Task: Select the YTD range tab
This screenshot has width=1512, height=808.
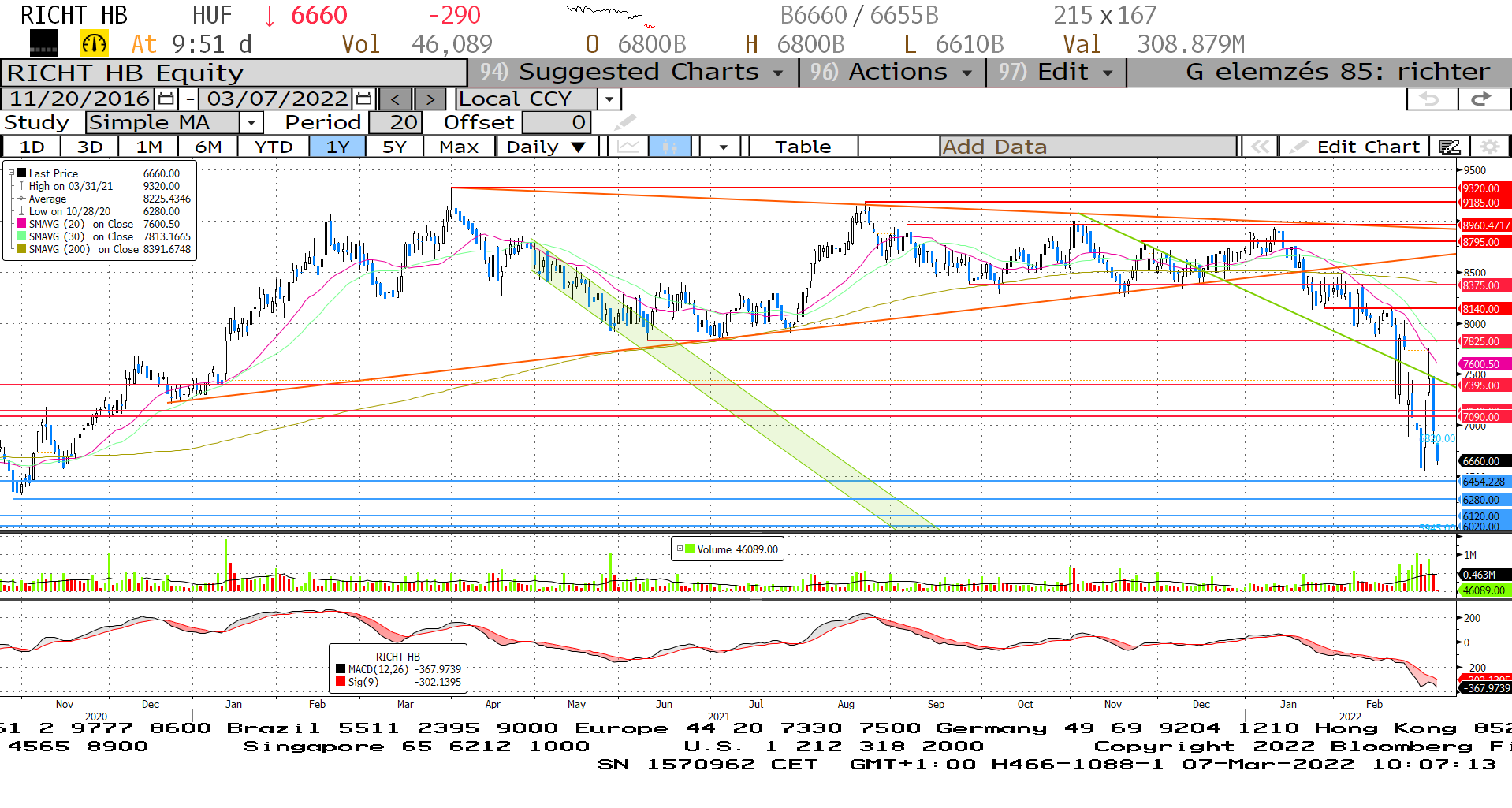Action: (x=274, y=147)
